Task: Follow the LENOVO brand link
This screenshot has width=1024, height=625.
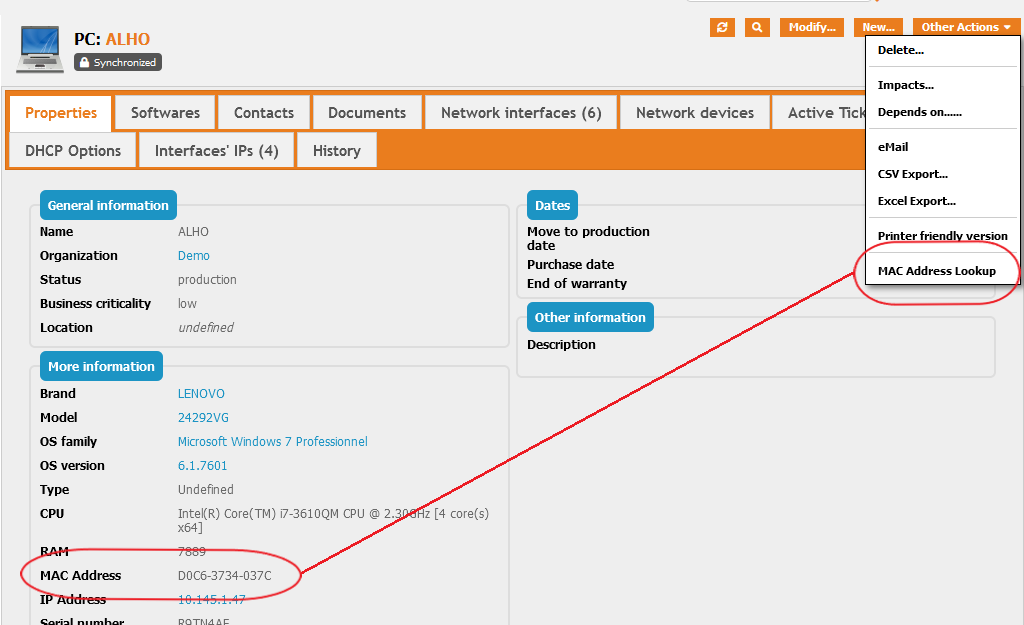Action: point(201,394)
